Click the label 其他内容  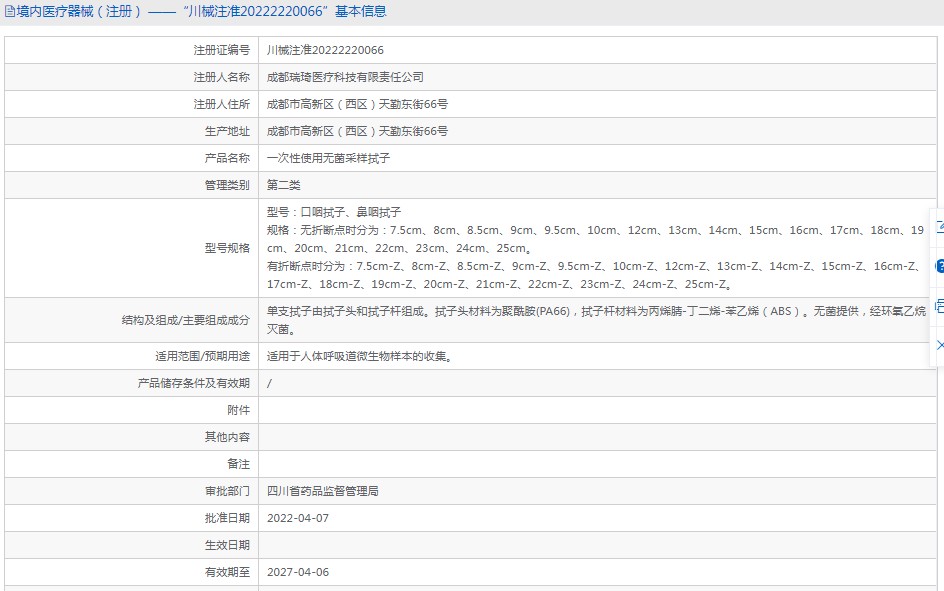227,437
